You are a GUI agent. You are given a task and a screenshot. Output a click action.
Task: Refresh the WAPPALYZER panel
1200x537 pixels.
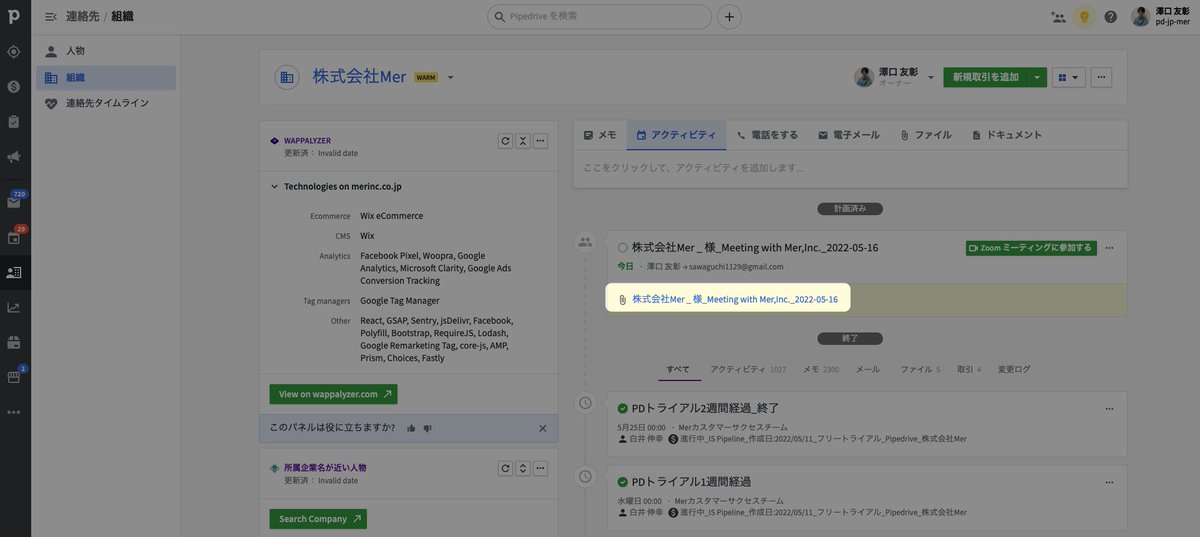pyautogui.click(x=505, y=141)
